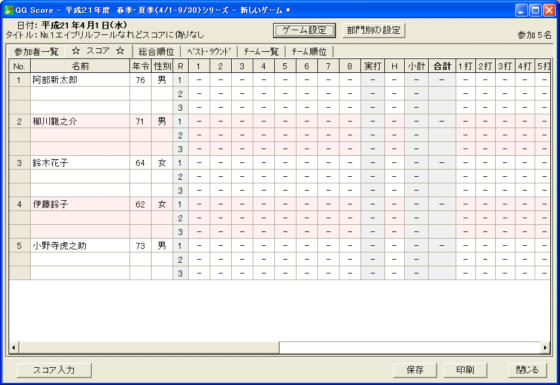560x385 pixels.
Task: Click the 小計 column header
Action: coord(416,66)
